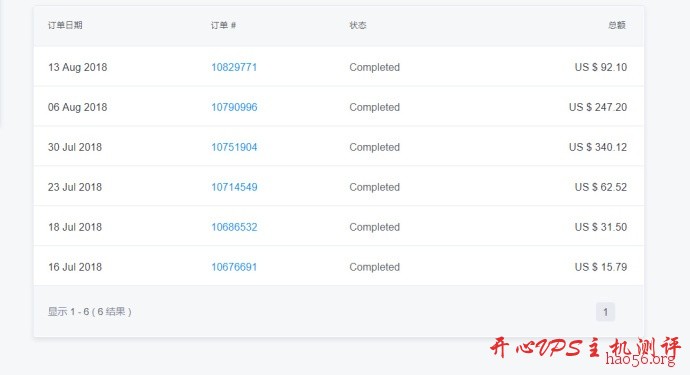Image resolution: width=690 pixels, height=375 pixels.
Task: Click the 总额 column header
Action: pos(617,25)
